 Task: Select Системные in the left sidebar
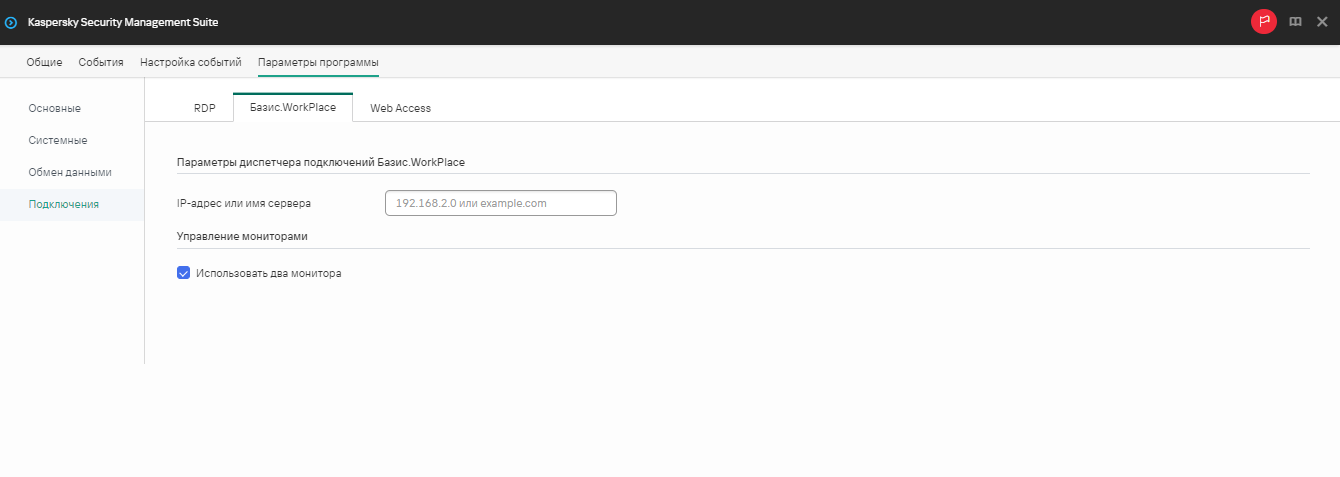pos(58,140)
